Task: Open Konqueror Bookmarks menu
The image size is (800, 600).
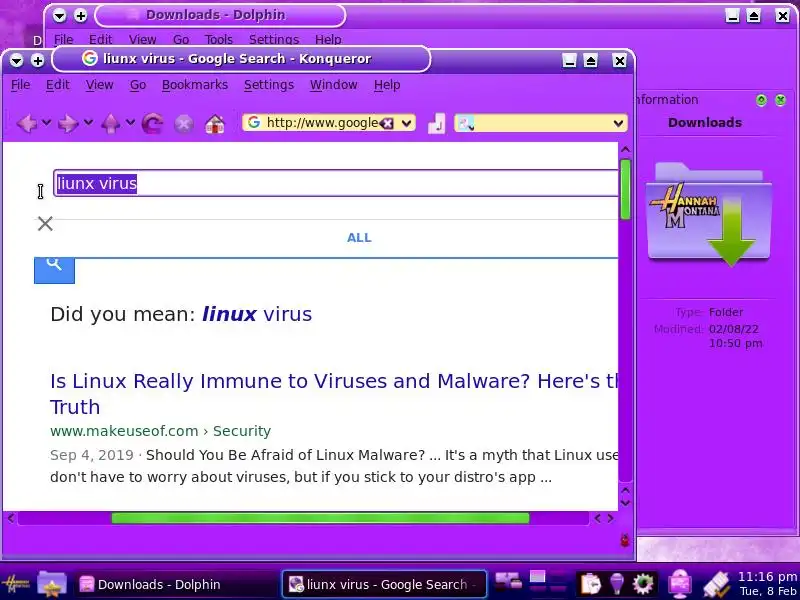Action: coord(195,85)
